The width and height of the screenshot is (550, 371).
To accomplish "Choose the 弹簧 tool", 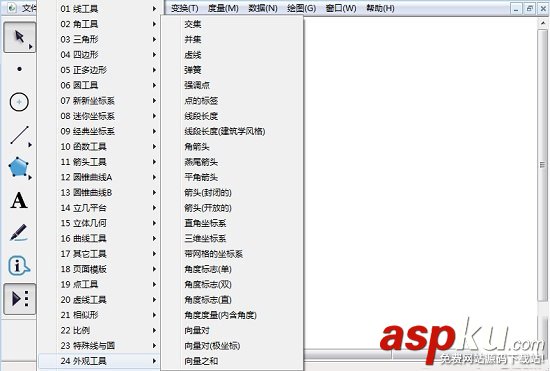I will pos(232,70).
